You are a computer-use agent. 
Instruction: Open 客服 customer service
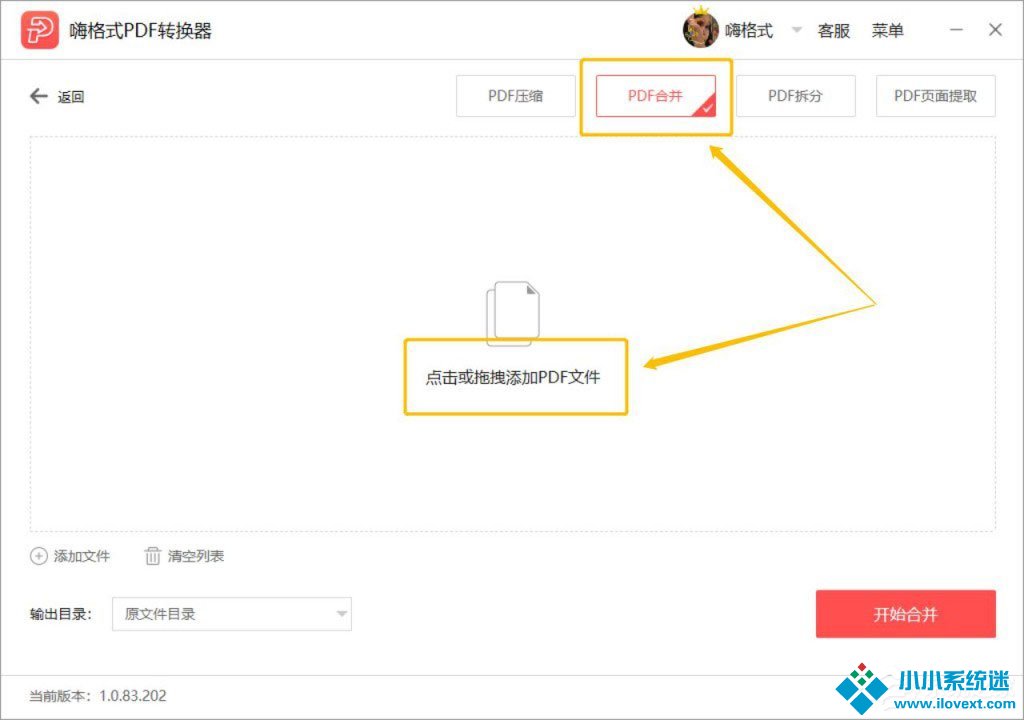pos(833,31)
